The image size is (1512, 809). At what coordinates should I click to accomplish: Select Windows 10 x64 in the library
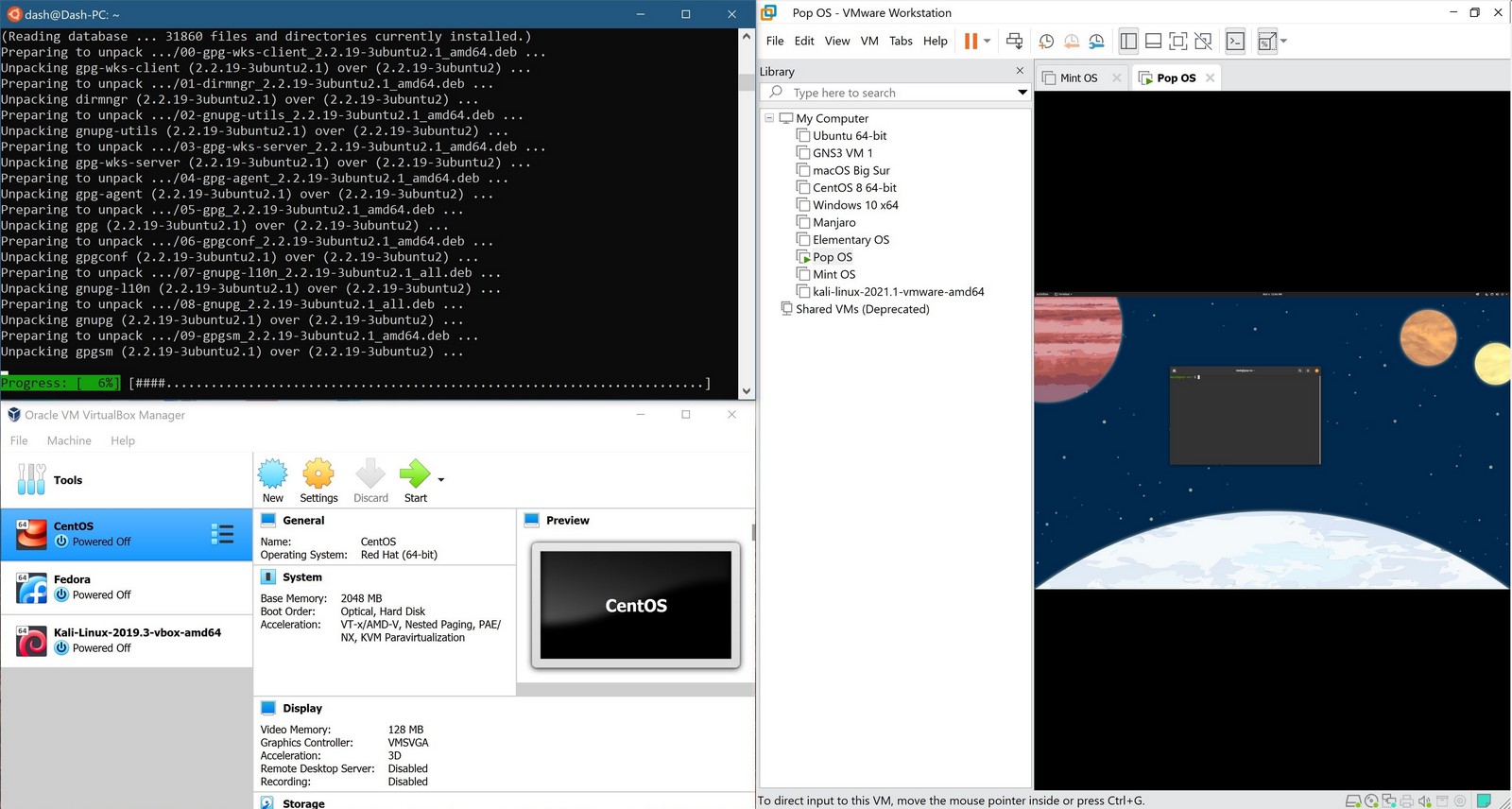pos(855,205)
